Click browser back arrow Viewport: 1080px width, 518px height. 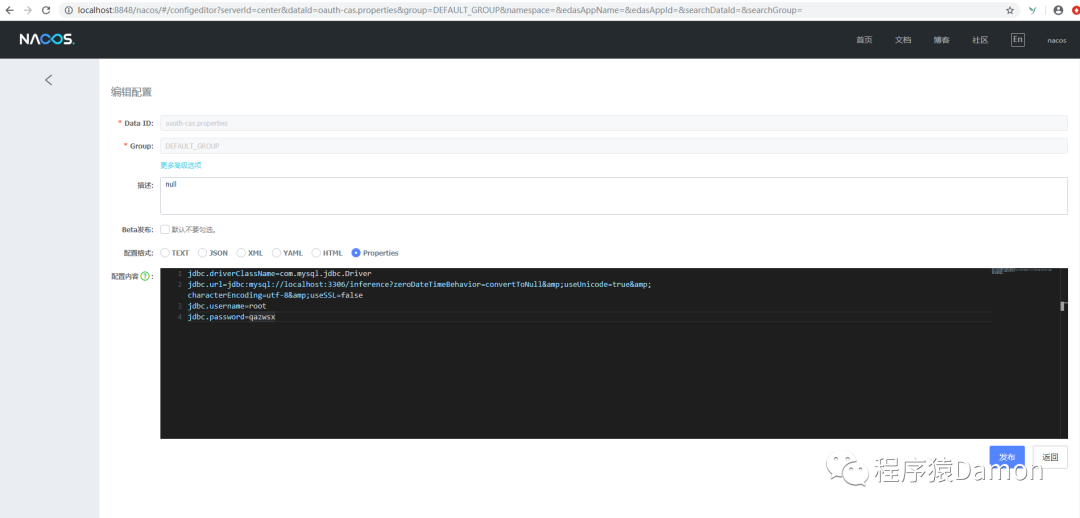pyautogui.click(x=10, y=10)
